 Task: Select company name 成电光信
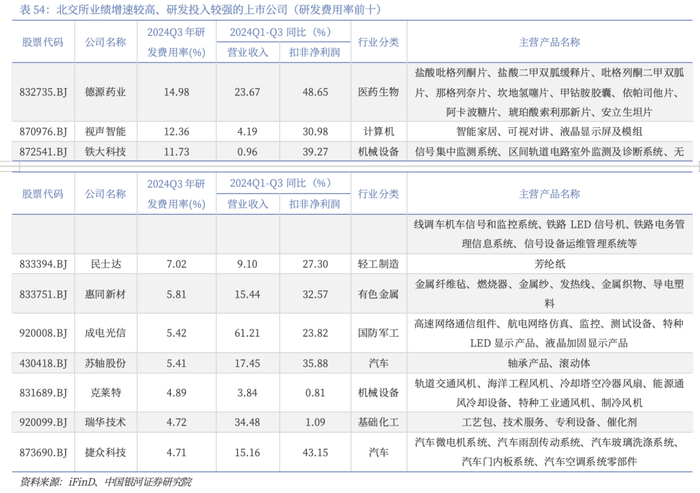[x=105, y=333]
